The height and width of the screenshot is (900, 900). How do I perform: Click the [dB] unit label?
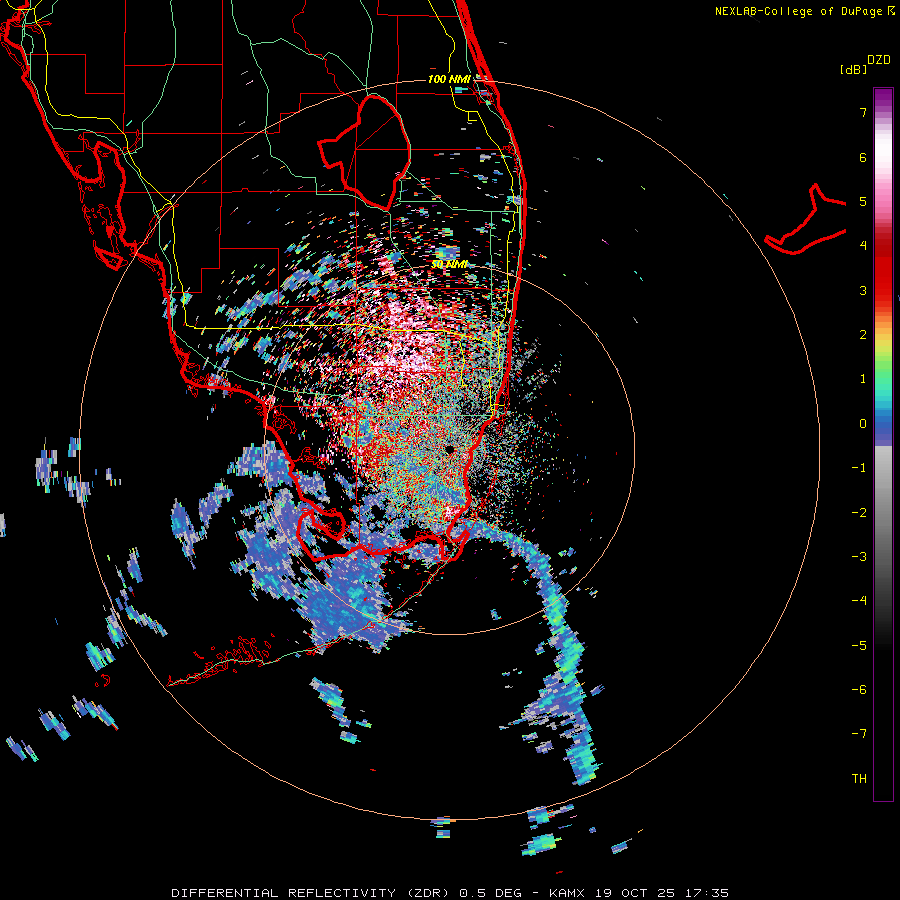854,69
